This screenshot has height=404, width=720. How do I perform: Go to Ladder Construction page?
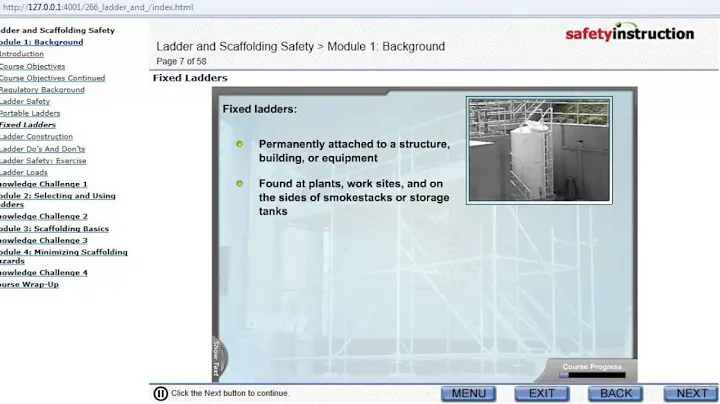36,137
